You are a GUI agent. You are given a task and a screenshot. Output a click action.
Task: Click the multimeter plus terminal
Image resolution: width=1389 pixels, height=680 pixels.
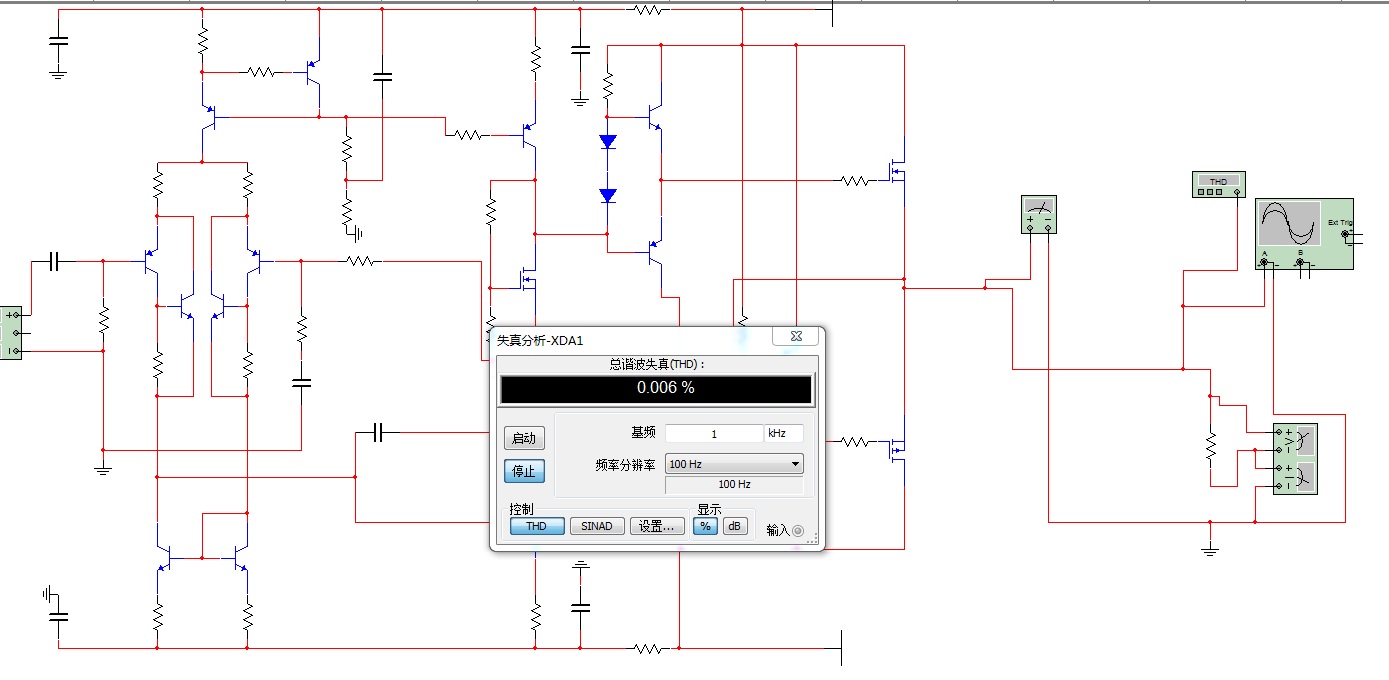pos(1030,227)
